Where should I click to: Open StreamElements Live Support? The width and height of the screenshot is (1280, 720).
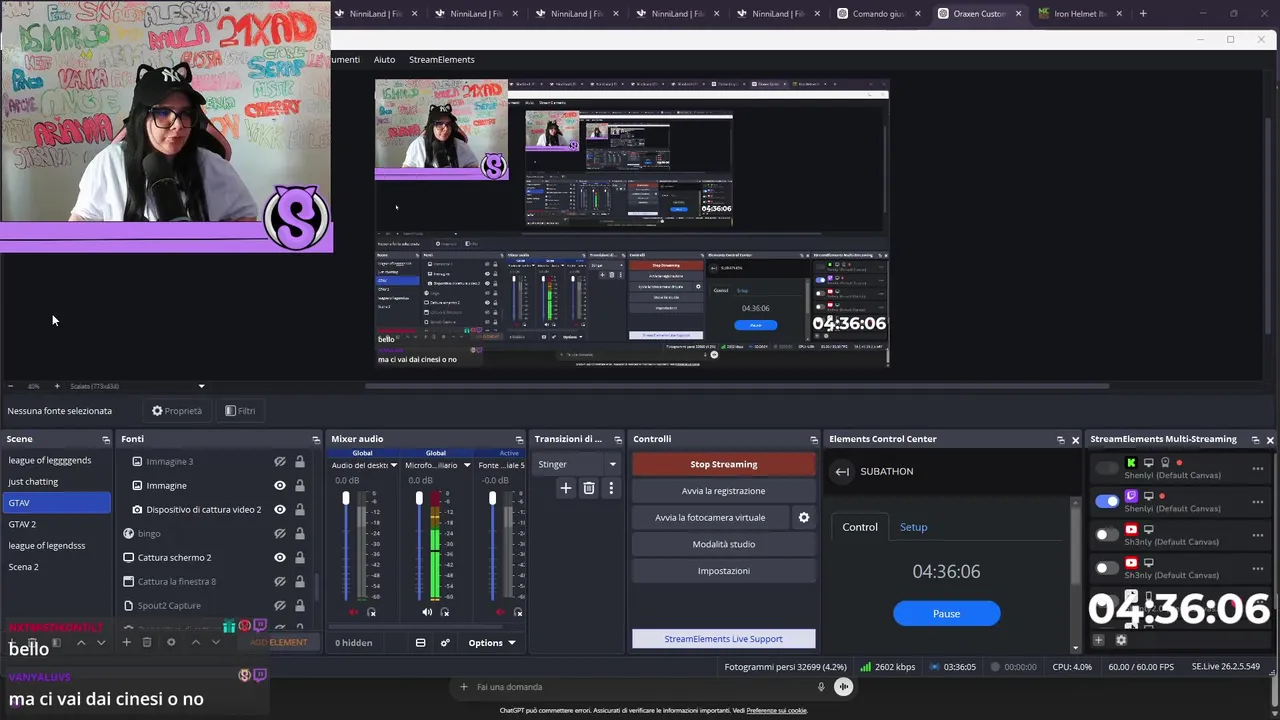(x=724, y=639)
